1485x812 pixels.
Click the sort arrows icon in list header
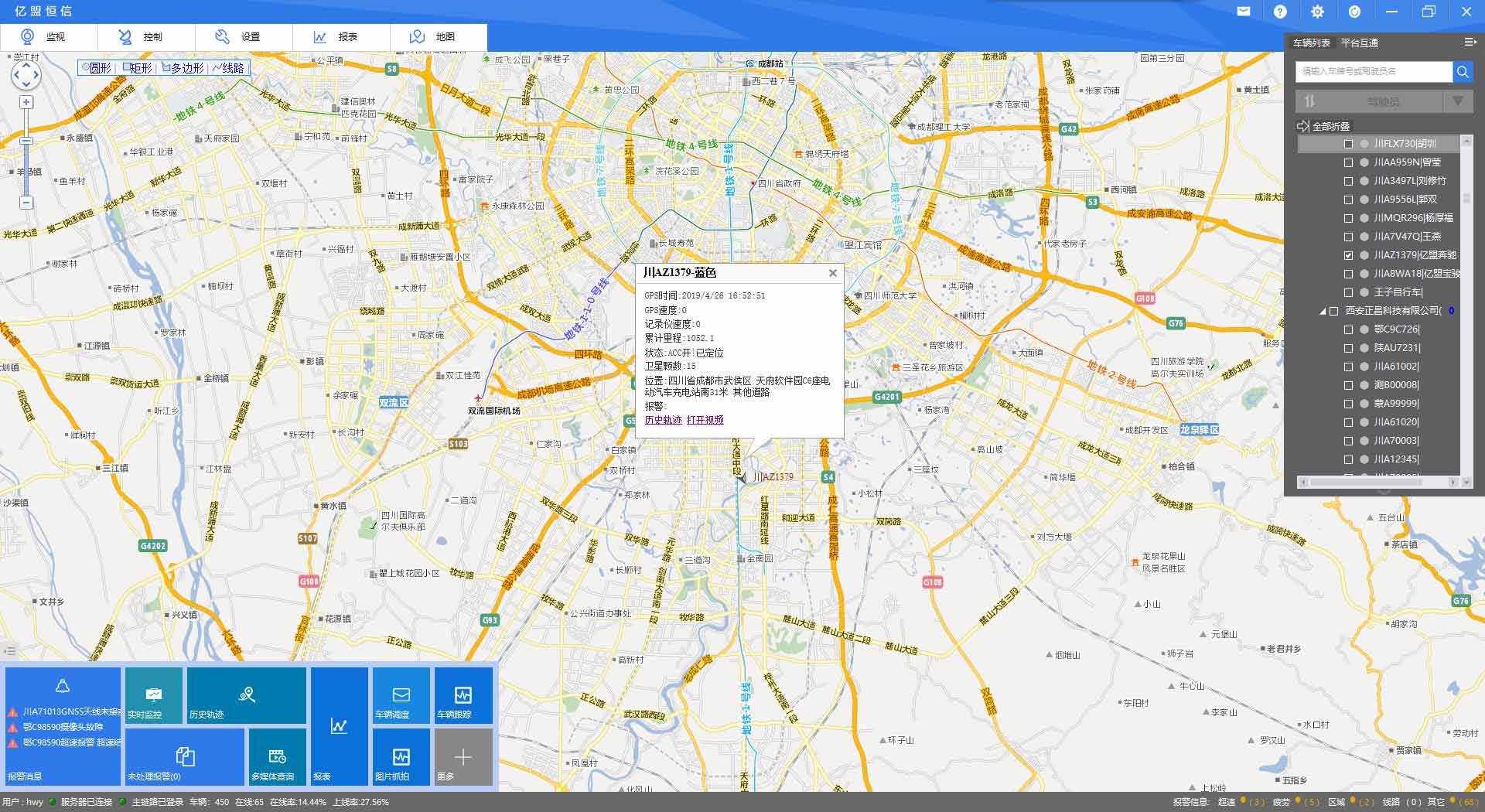click(1309, 101)
